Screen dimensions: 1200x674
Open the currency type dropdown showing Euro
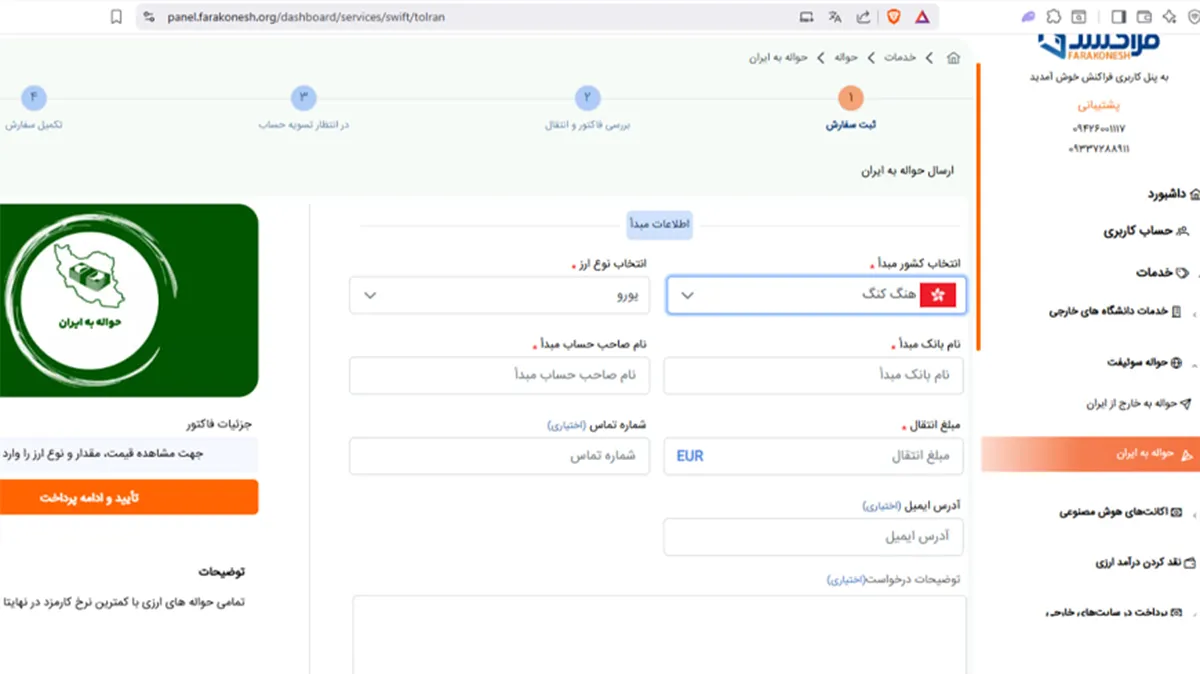pyautogui.click(x=499, y=295)
